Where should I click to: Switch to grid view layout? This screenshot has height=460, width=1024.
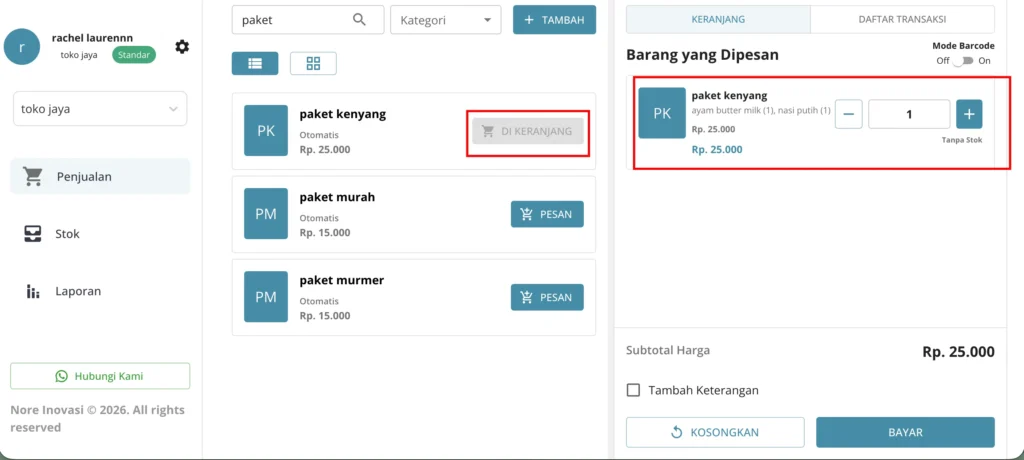[x=313, y=63]
